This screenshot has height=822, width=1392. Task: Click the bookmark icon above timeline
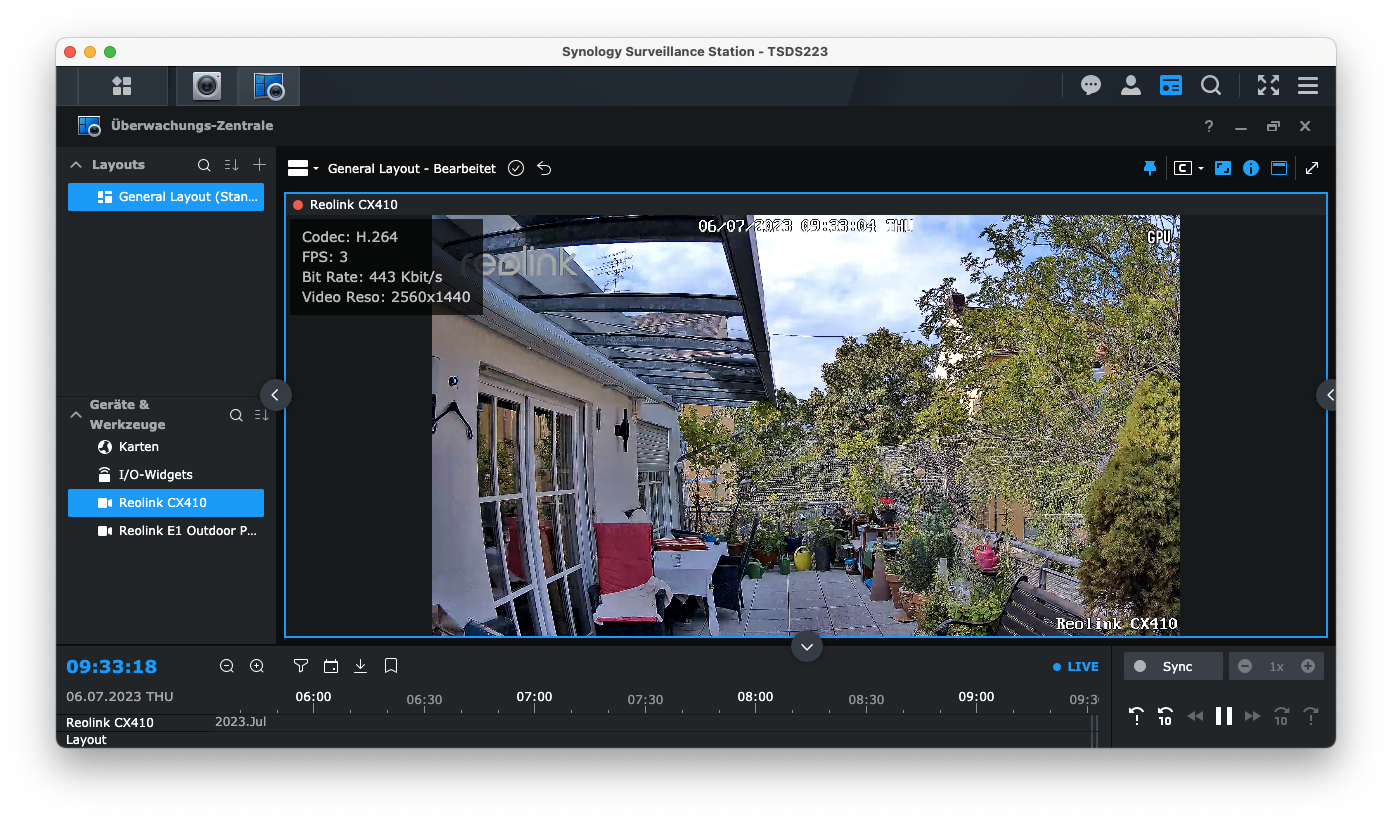[x=391, y=666]
